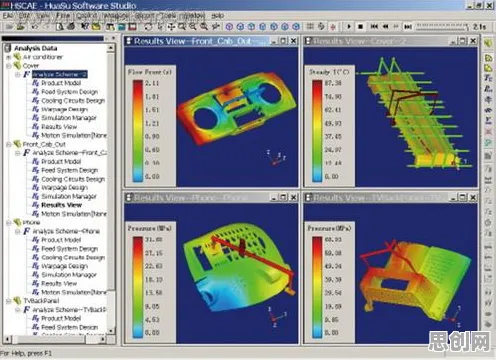Maximize the Results View--Front_Cab_Out window
The width and height of the screenshot is (496, 360).
click(x=283, y=41)
